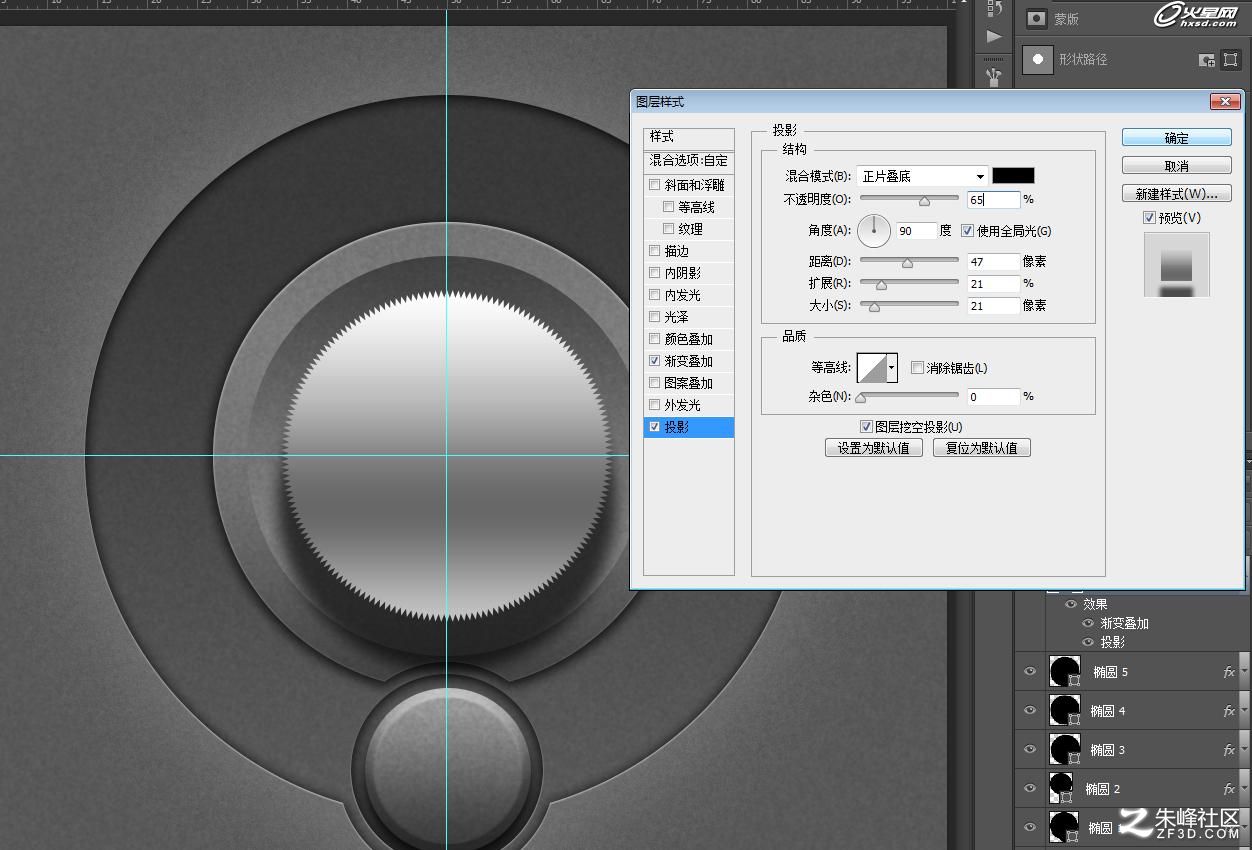Open the Actions panel play icon
Image resolution: width=1252 pixels, height=850 pixels.
coord(993,37)
